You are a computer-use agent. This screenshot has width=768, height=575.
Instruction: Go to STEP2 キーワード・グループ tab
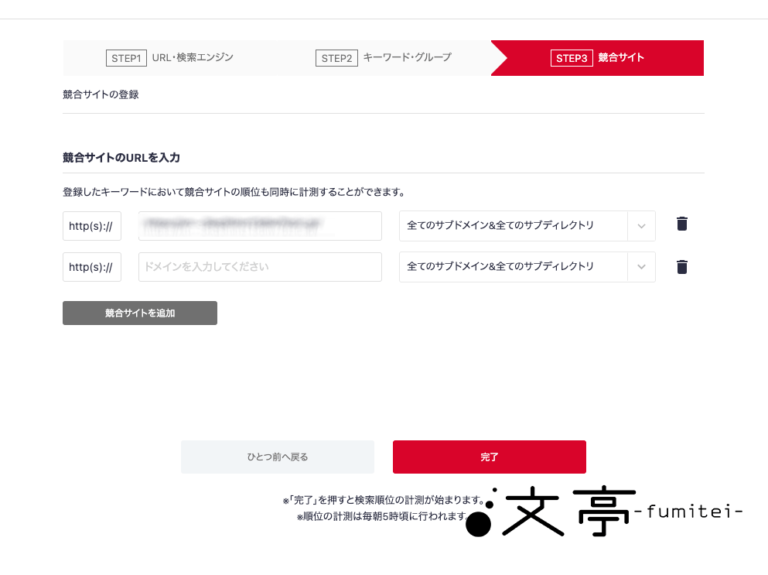click(384, 58)
